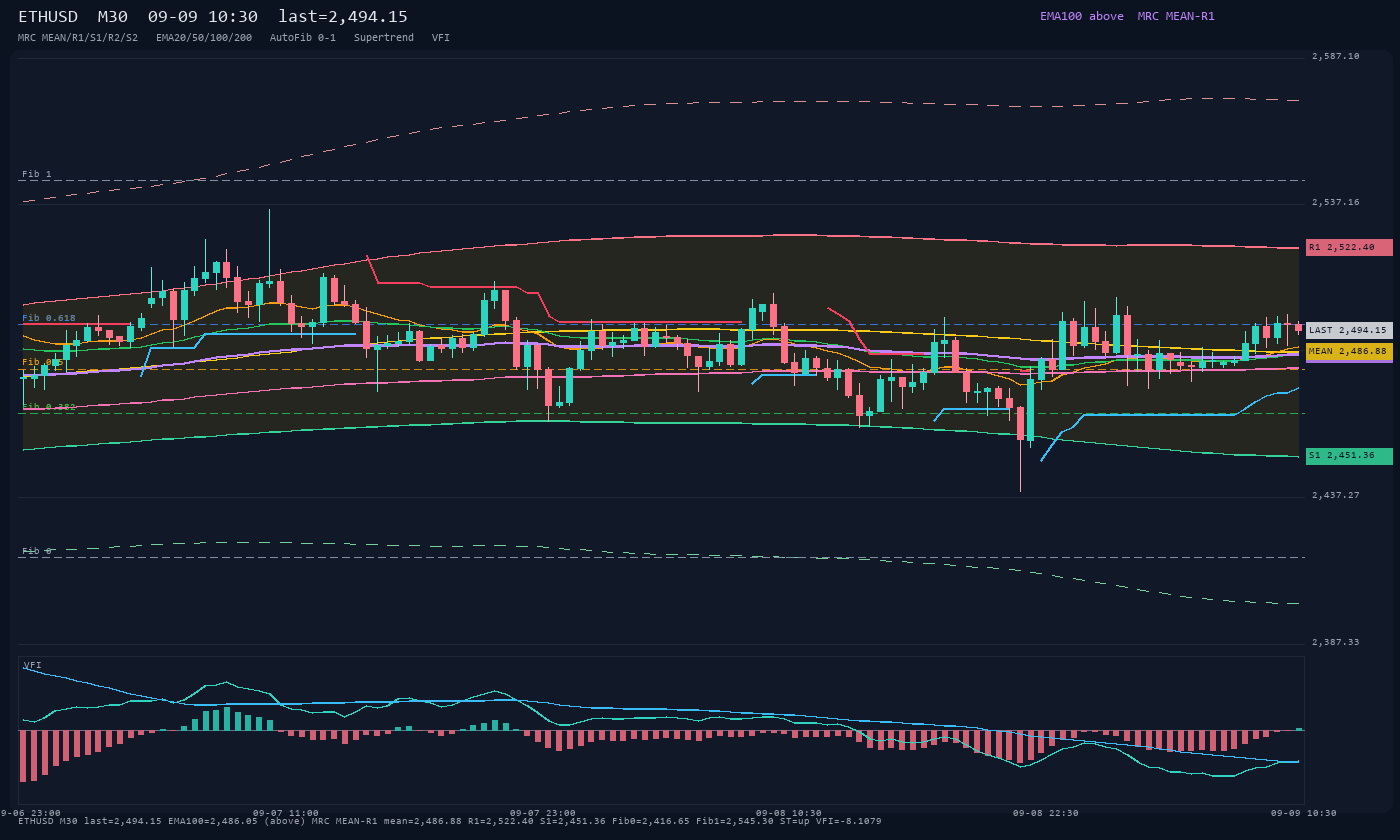Click the S1 2,451.36 price tag
This screenshot has width=1400, height=840.
click(x=1349, y=456)
